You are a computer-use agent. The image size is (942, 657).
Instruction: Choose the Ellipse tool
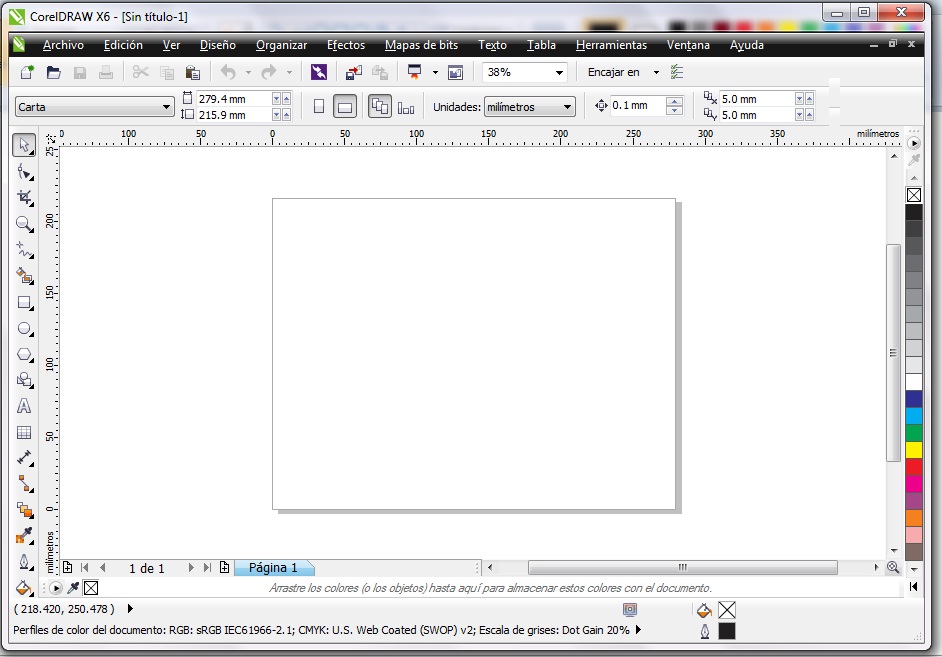click(x=24, y=328)
